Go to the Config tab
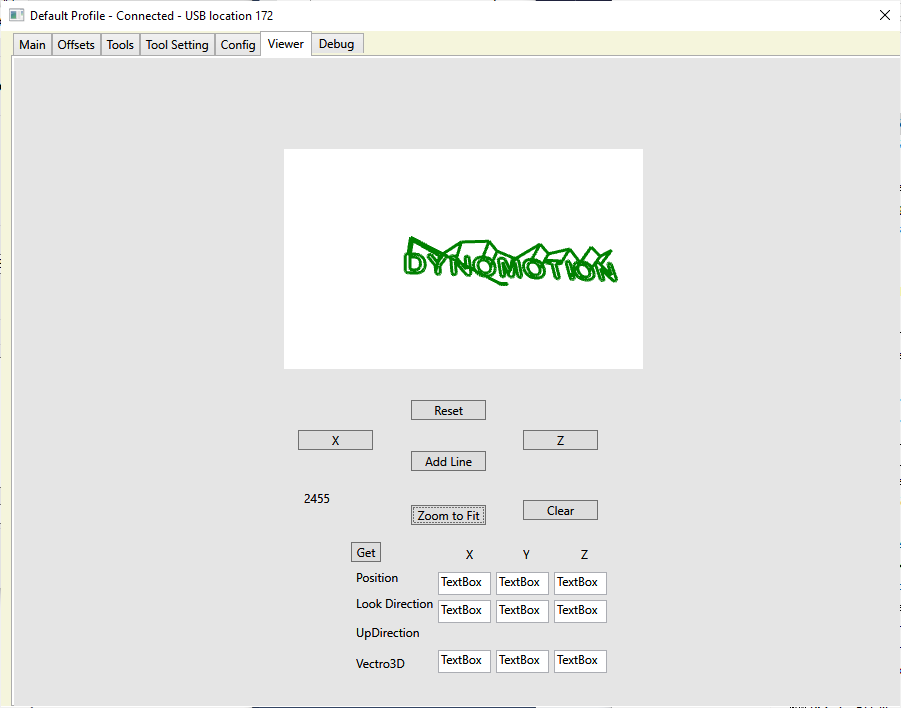This screenshot has width=901, height=708. point(238,45)
